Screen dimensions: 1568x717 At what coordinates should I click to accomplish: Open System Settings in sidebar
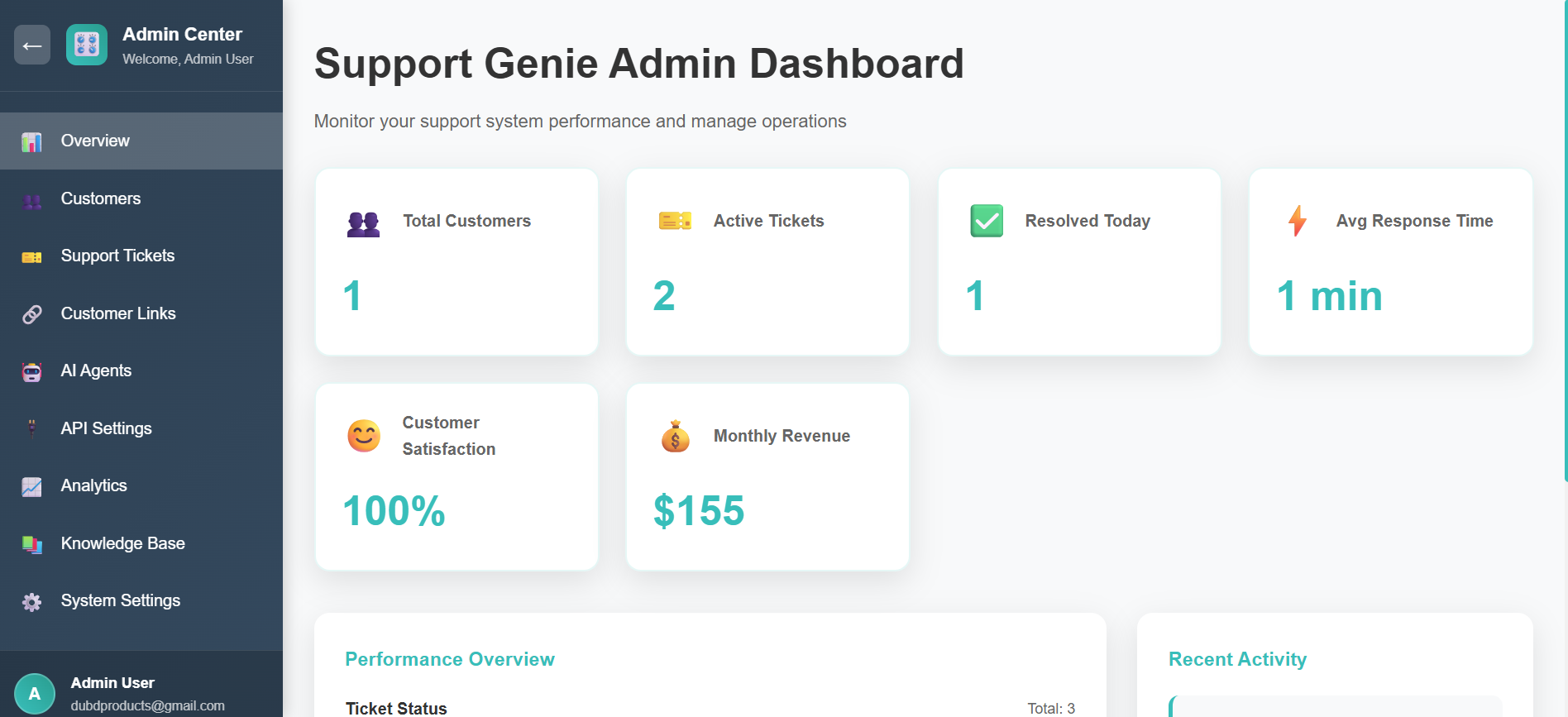pos(141,600)
